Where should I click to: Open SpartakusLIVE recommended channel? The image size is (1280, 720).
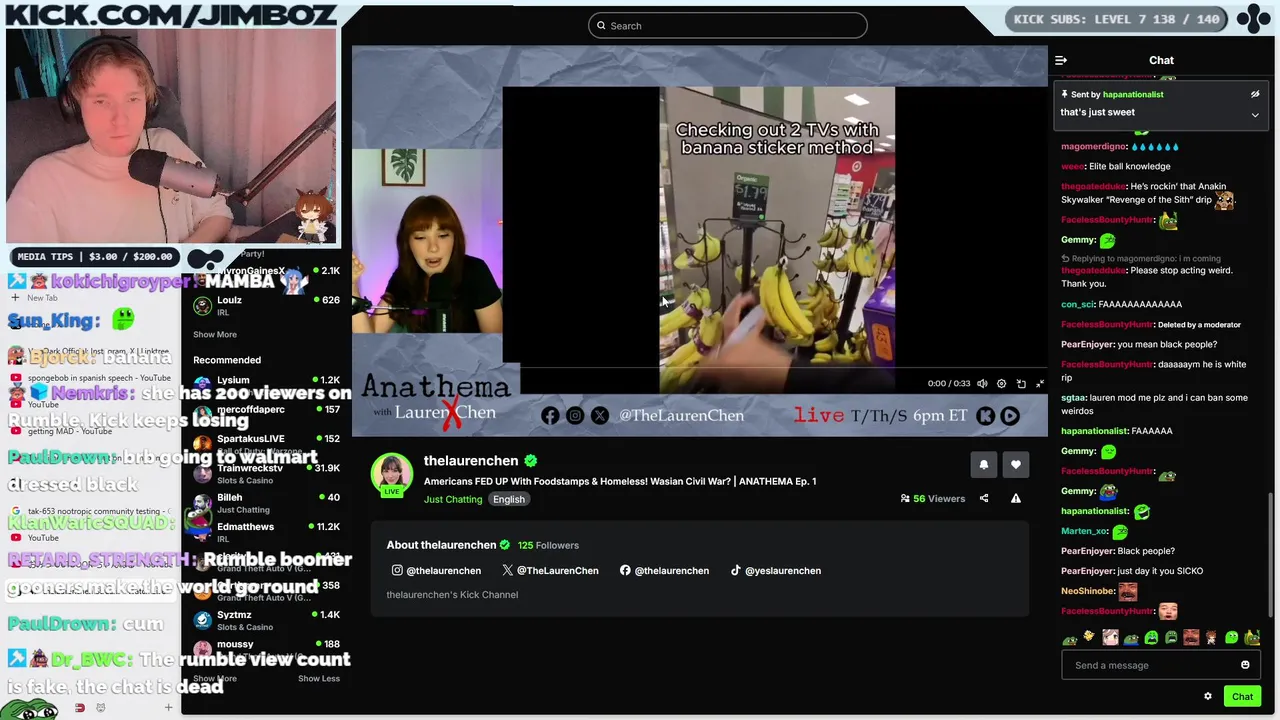265,443
